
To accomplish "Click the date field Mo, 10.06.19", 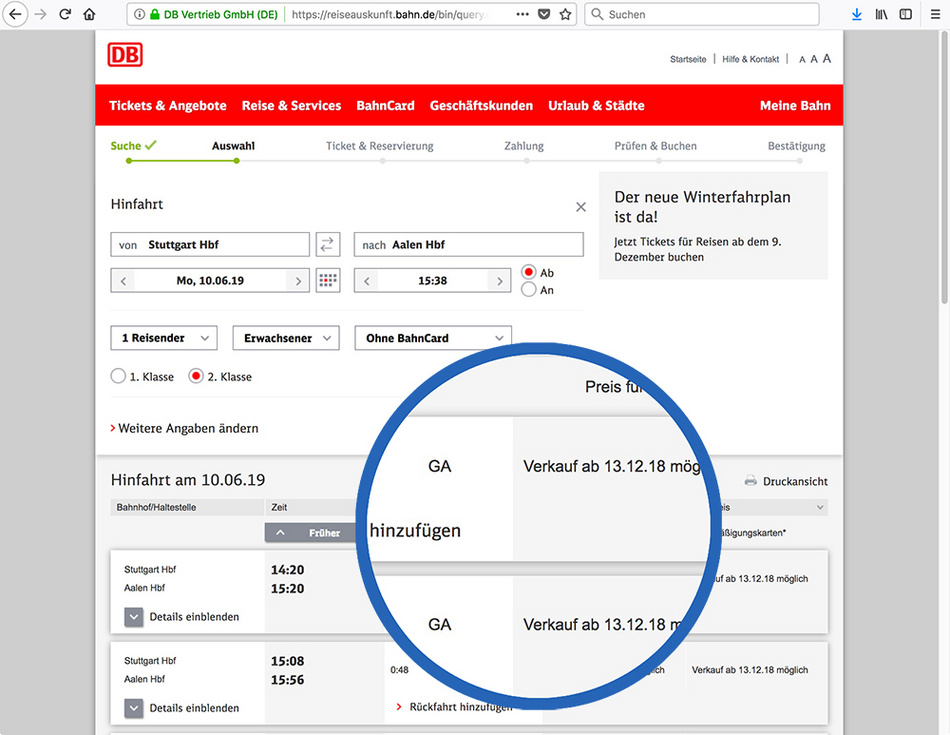I will point(210,281).
